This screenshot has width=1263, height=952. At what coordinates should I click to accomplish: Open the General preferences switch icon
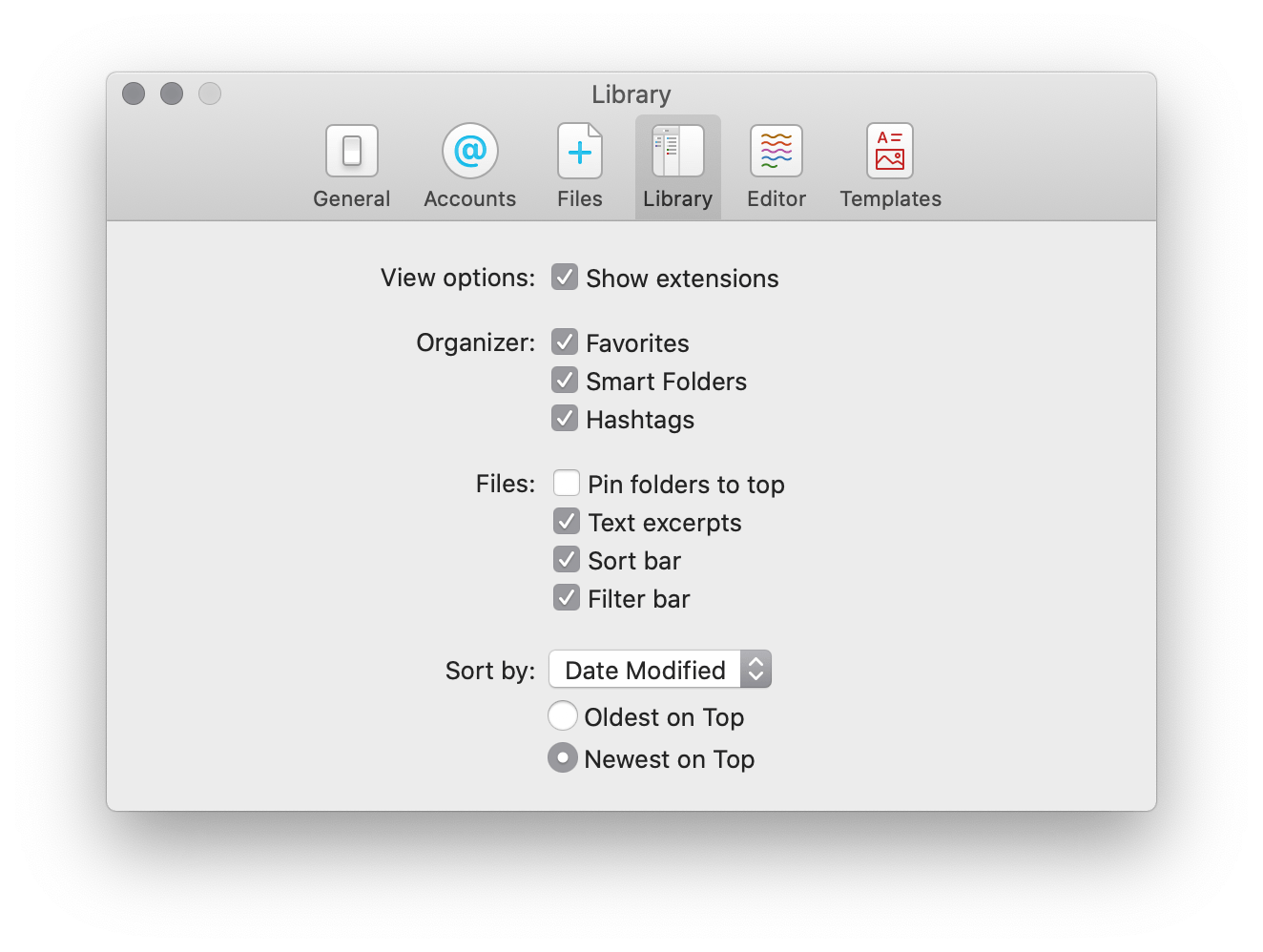coord(352,151)
